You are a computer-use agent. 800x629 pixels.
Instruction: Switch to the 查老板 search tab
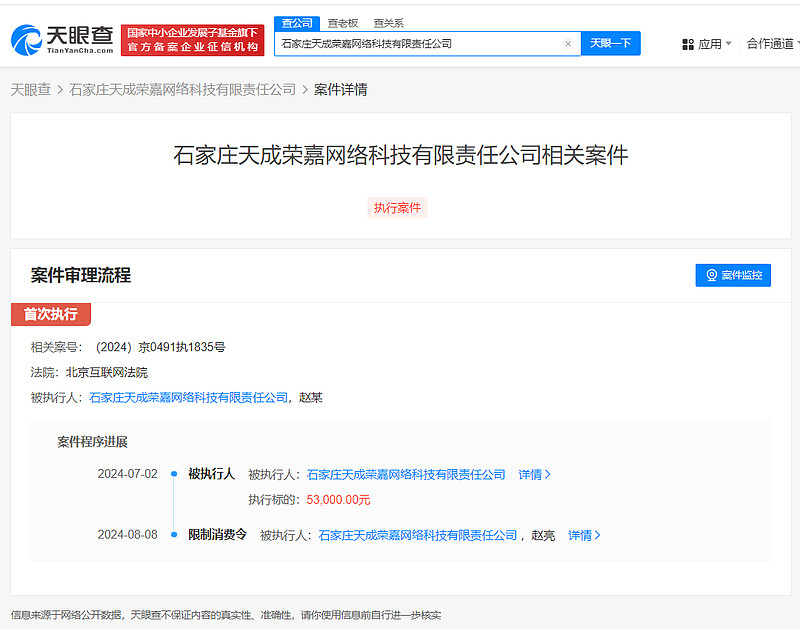click(x=343, y=23)
